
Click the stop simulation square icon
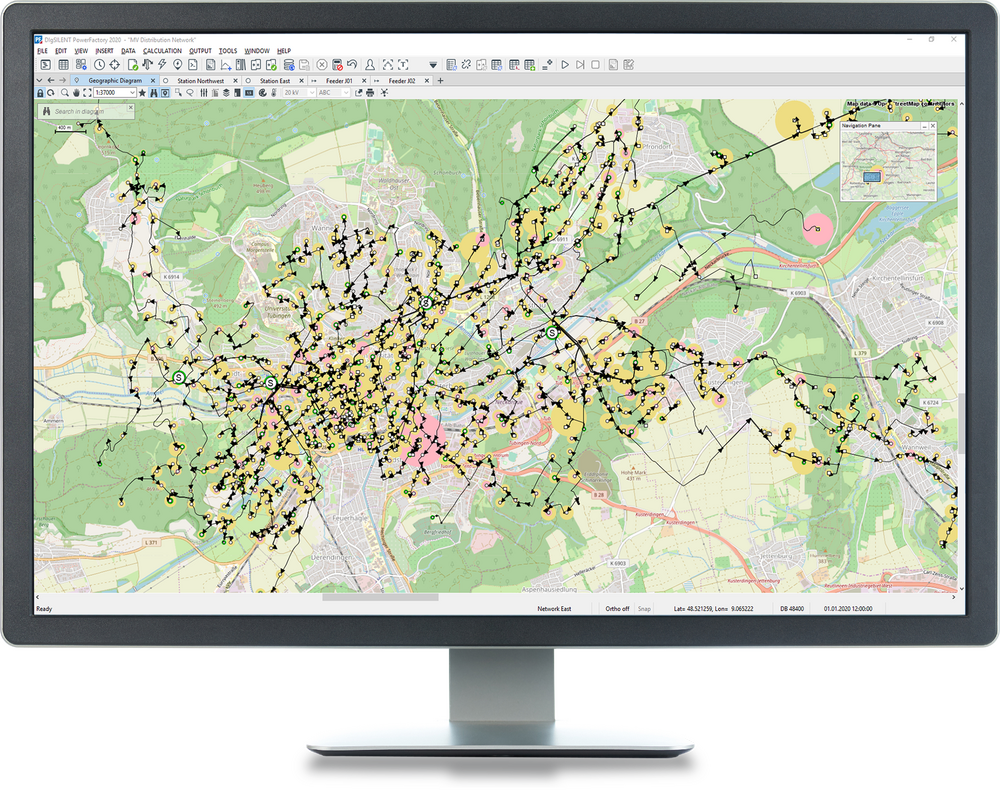click(595, 65)
